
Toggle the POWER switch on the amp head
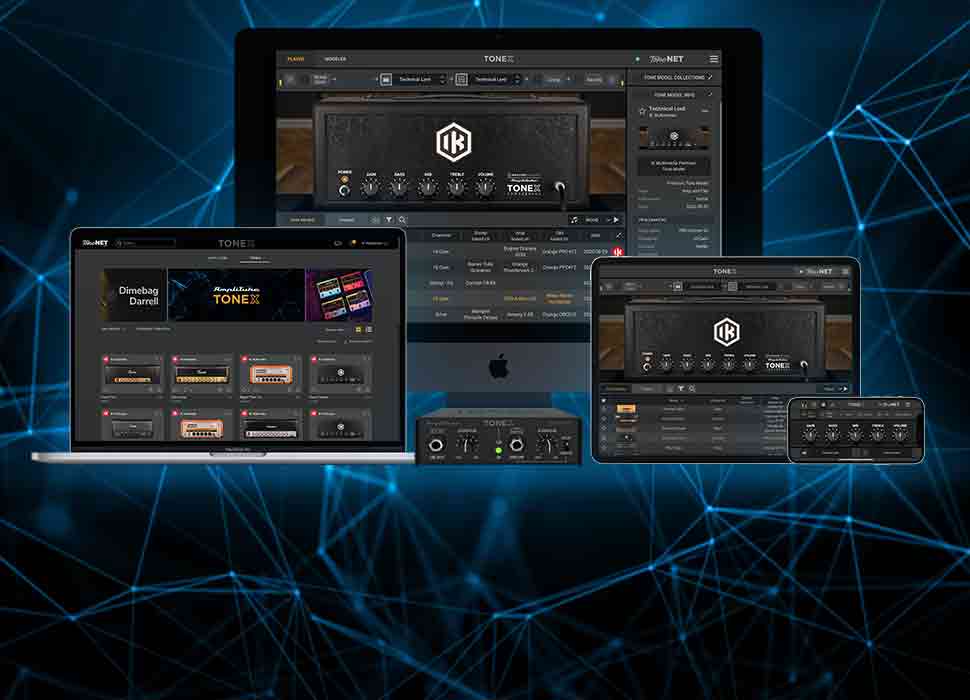click(x=344, y=191)
